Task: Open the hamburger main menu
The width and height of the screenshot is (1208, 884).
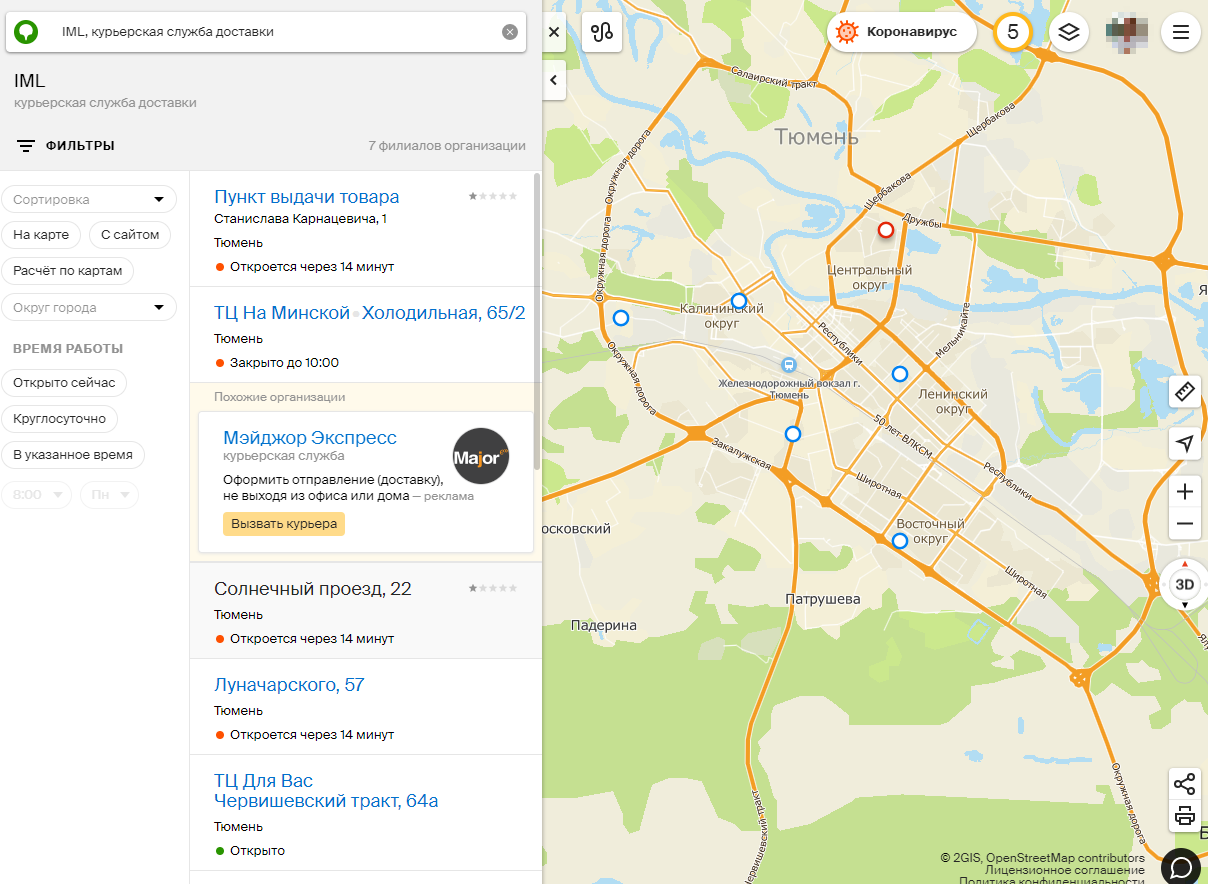Action: (1181, 32)
